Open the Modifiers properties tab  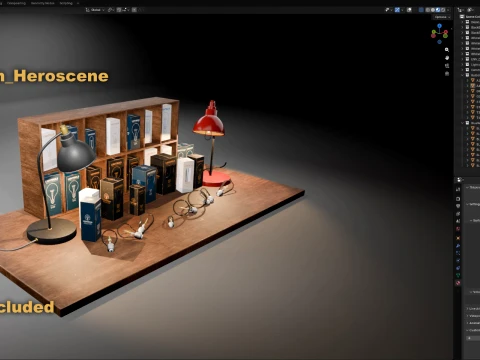point(458,246)
